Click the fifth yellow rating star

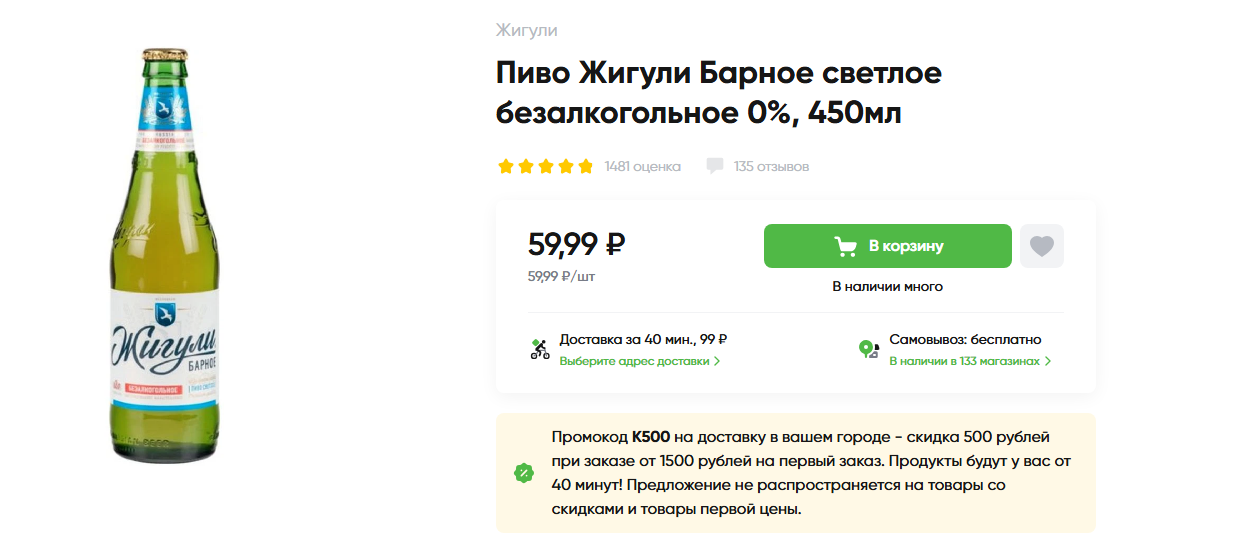point(586,166)
